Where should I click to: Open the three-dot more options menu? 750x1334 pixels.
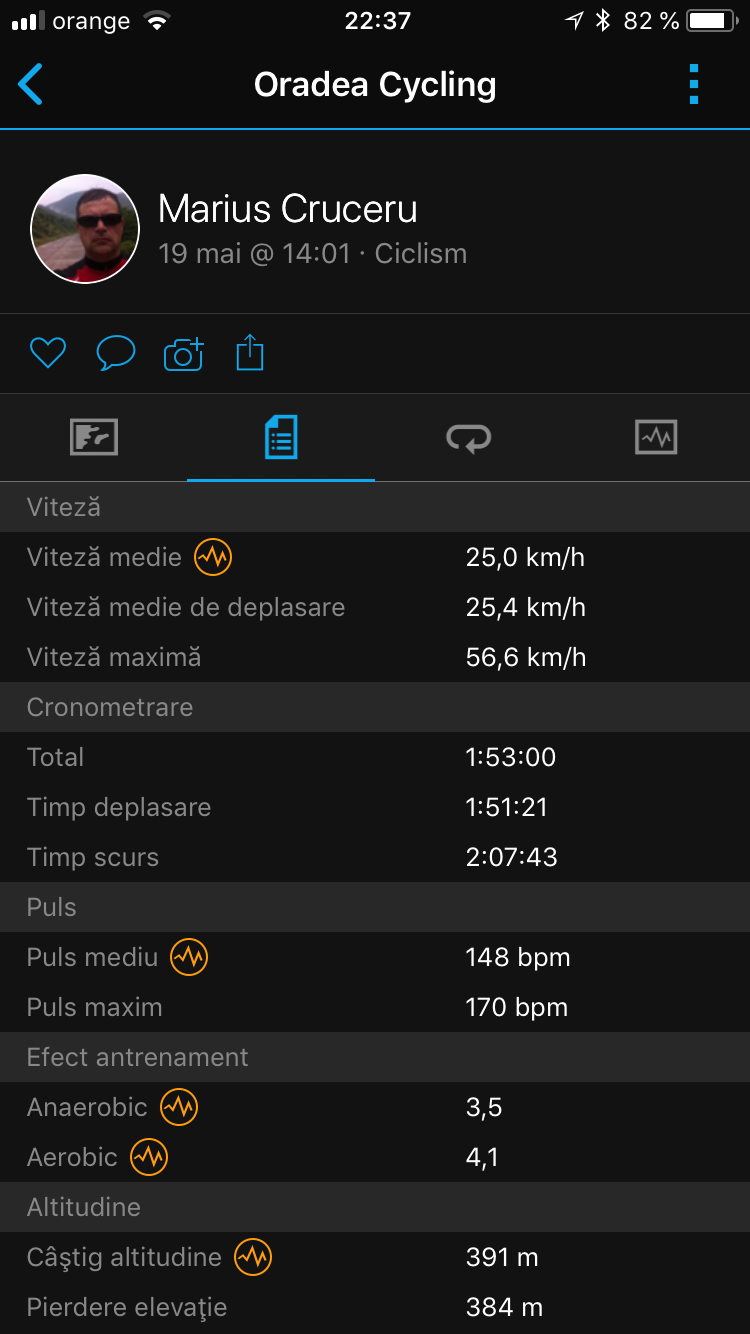694,85
